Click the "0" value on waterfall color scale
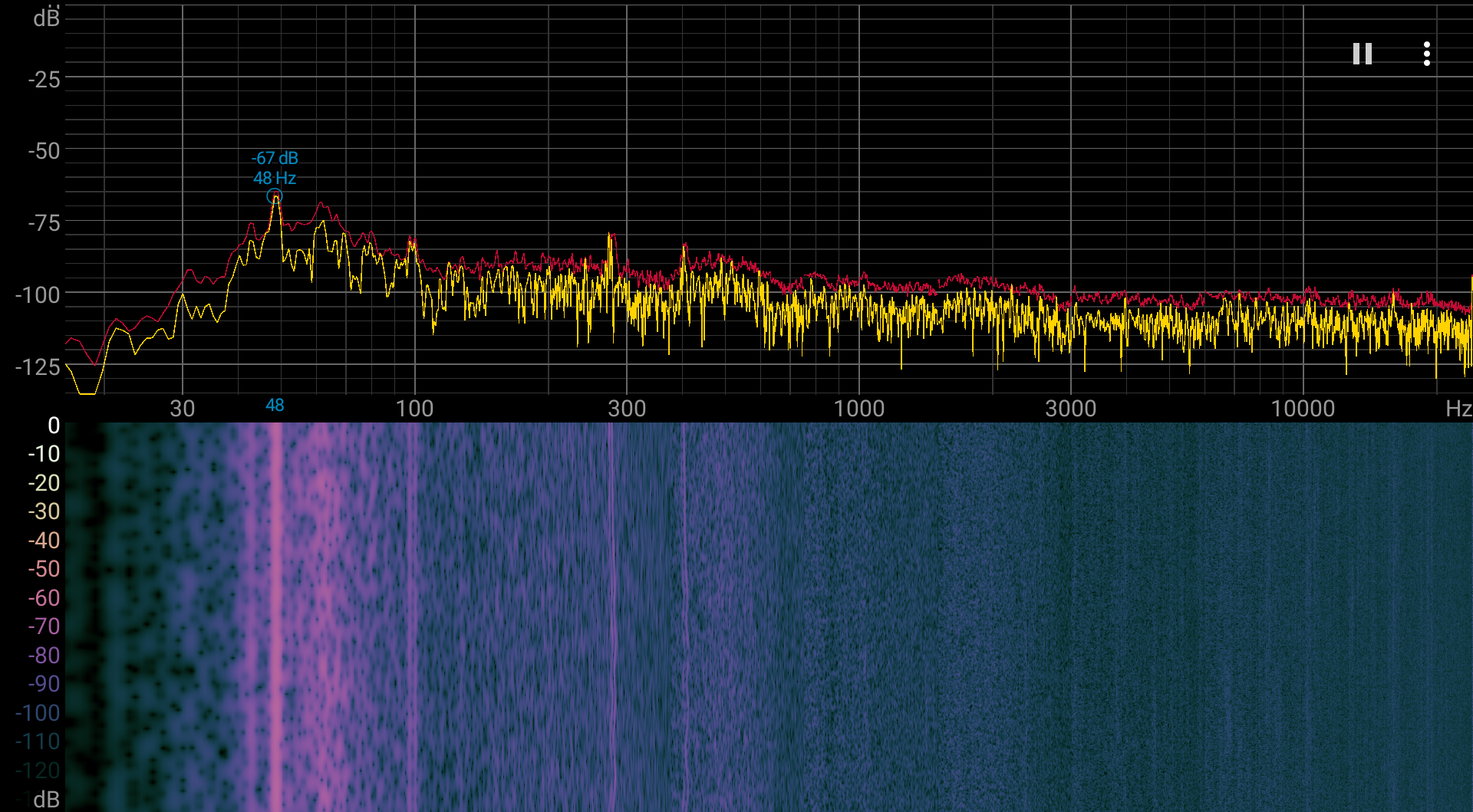 click(x=54, y=426)
